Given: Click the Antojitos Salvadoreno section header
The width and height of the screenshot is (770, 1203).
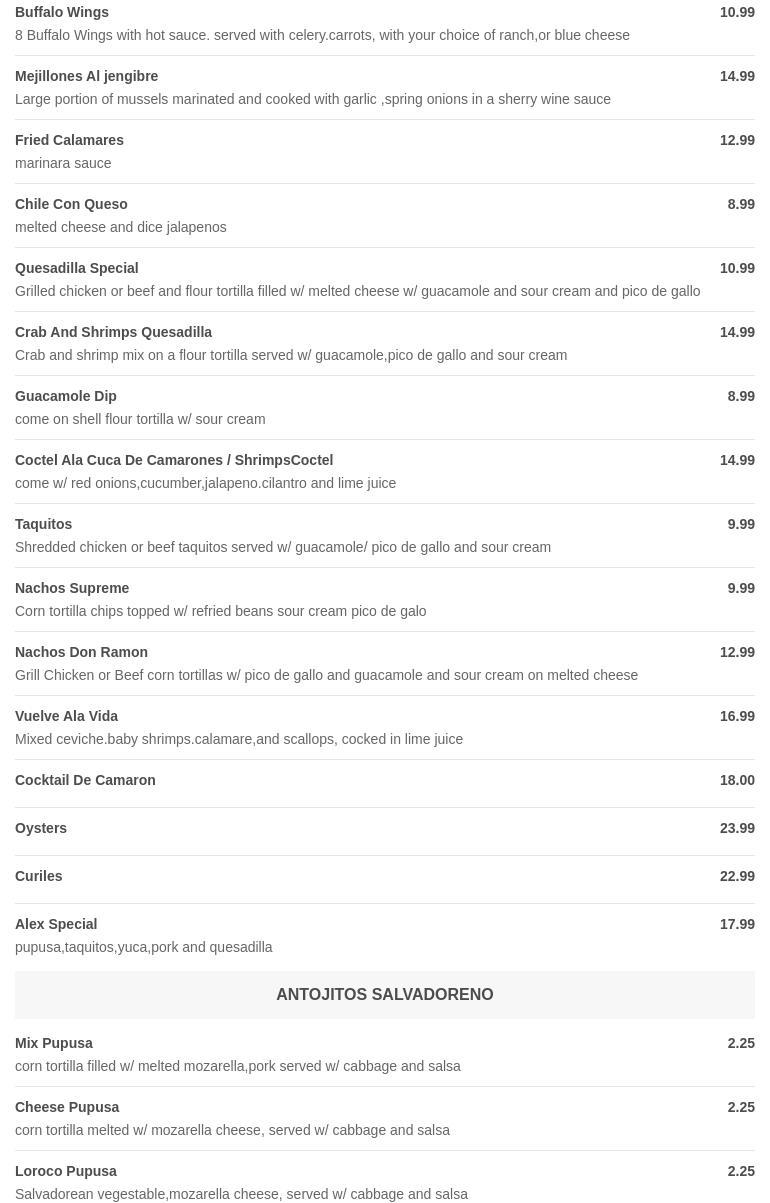Looking at the screenshot, I should point(385,995).
